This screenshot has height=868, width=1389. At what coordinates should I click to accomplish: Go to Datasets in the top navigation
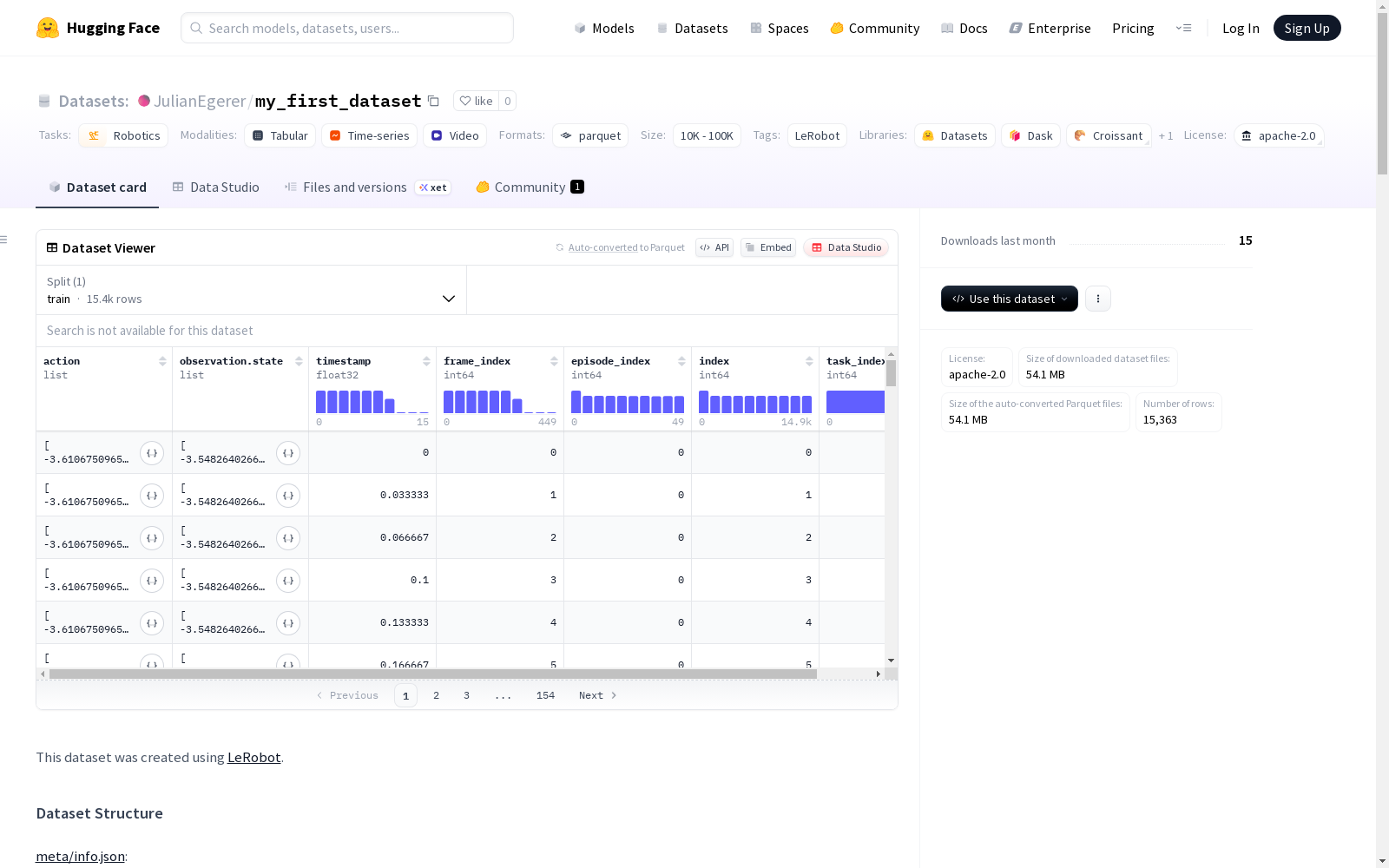click(692, 28)
